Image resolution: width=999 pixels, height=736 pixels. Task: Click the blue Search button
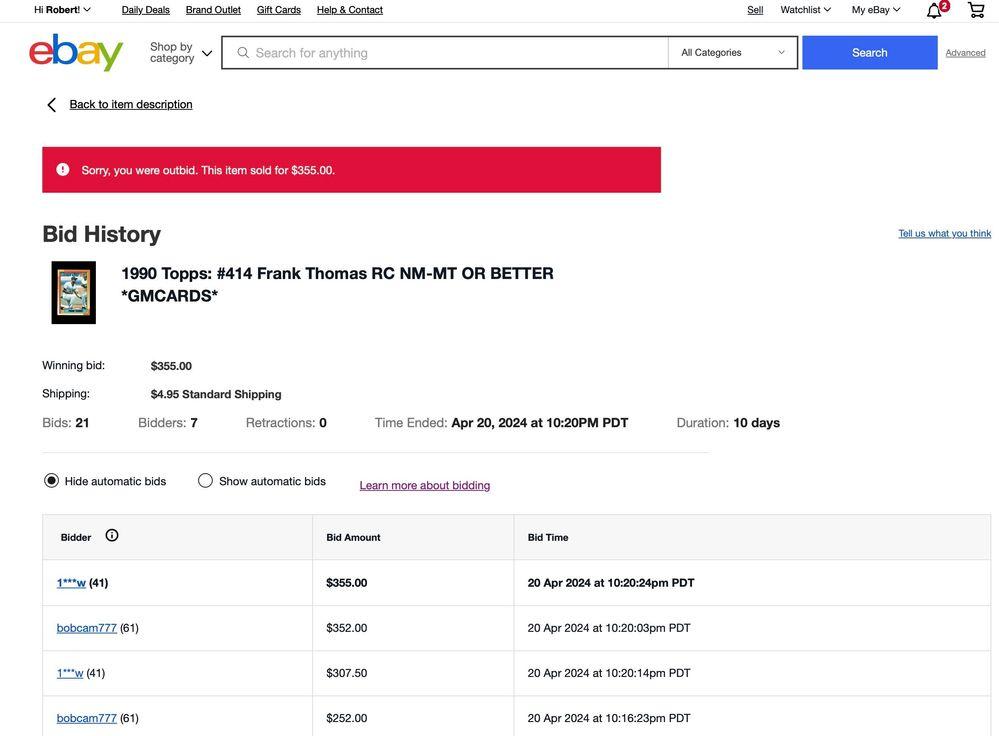[870, 53]
